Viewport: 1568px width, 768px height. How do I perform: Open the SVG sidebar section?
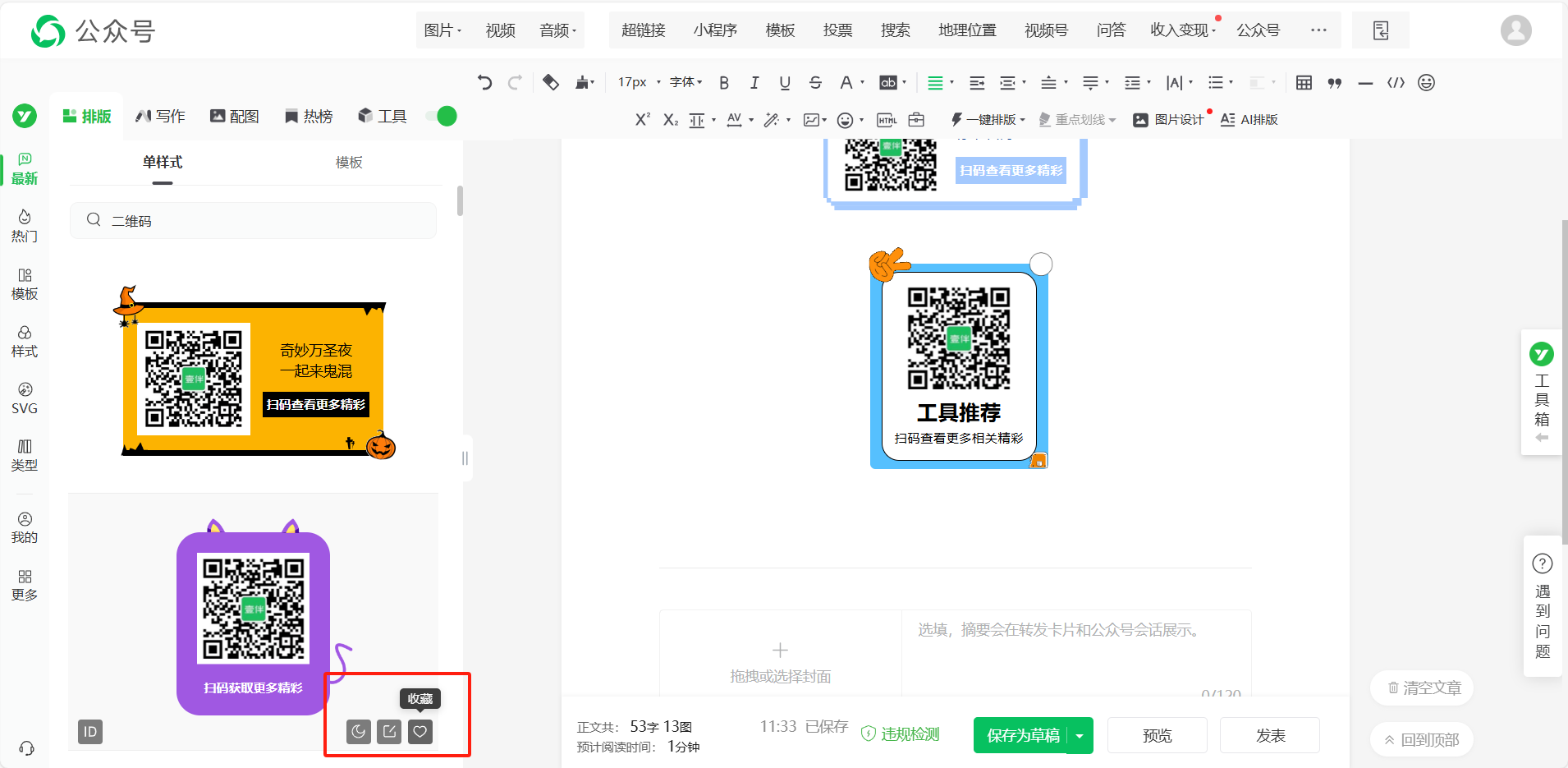click(x=25, y=398)
